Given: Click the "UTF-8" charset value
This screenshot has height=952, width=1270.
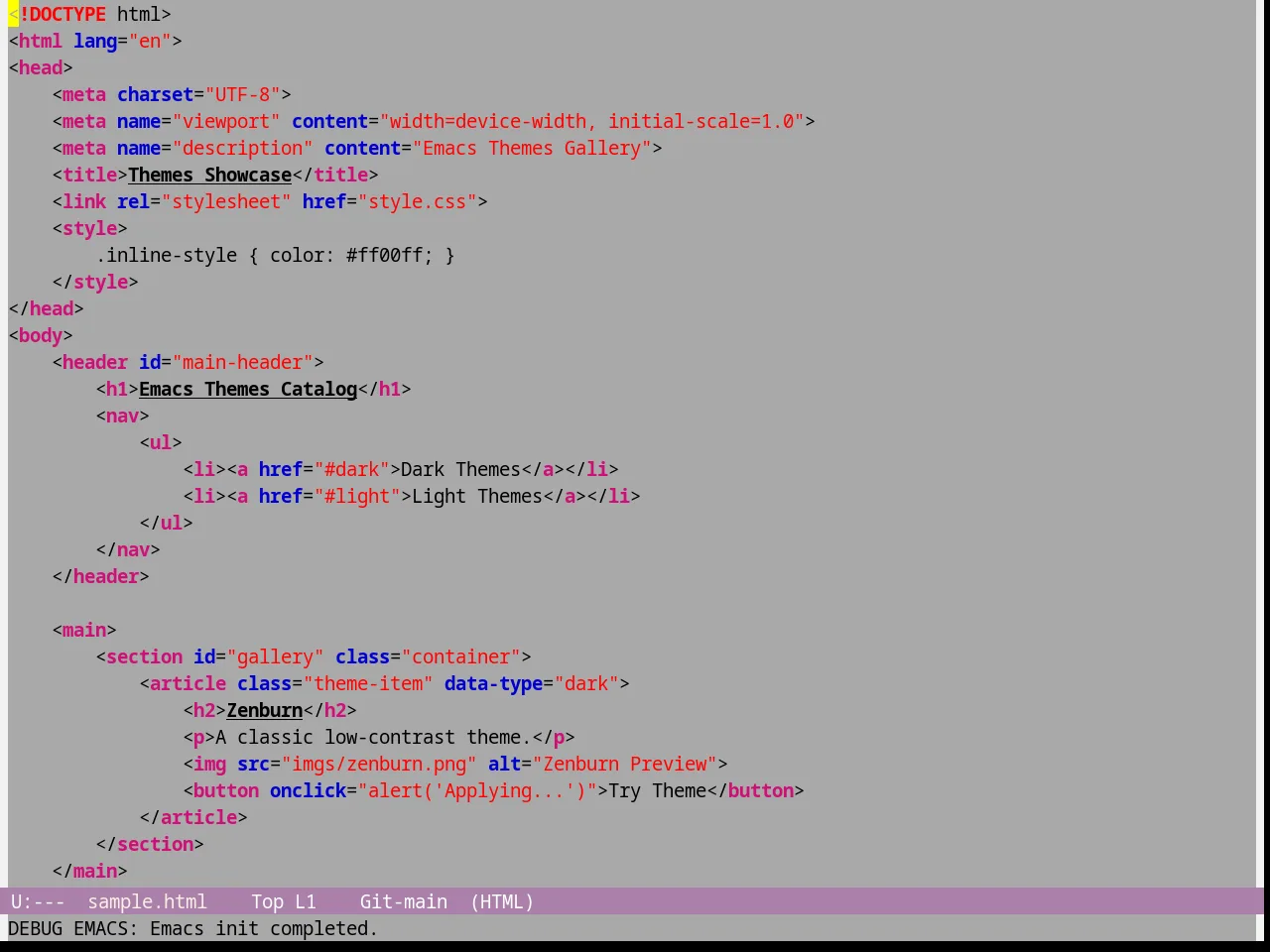Looking at the screenshot, I should tap(242, 94).
